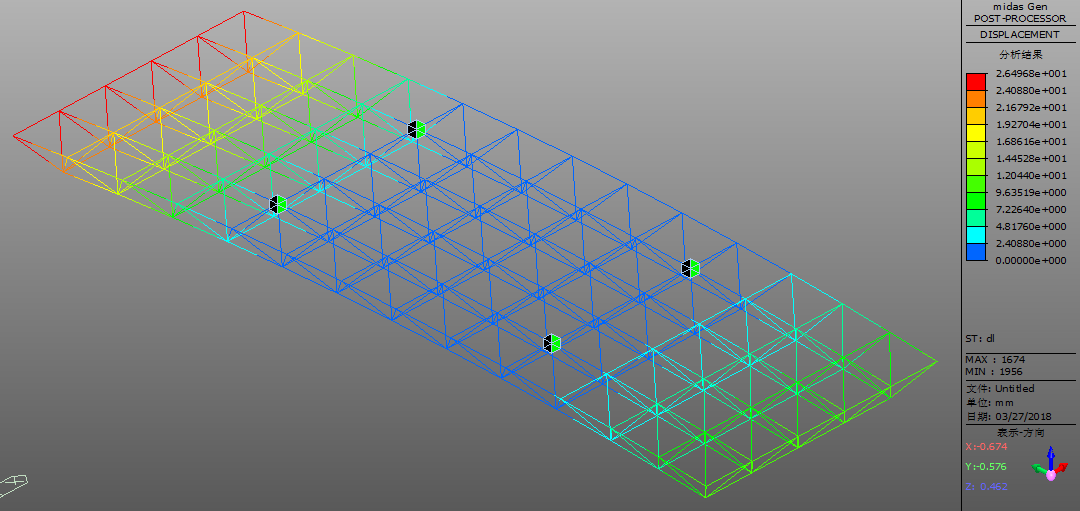Screen dimensions: 1080x511
Task: Select the bottommost support node marker
Action: [x=552, y=343]
